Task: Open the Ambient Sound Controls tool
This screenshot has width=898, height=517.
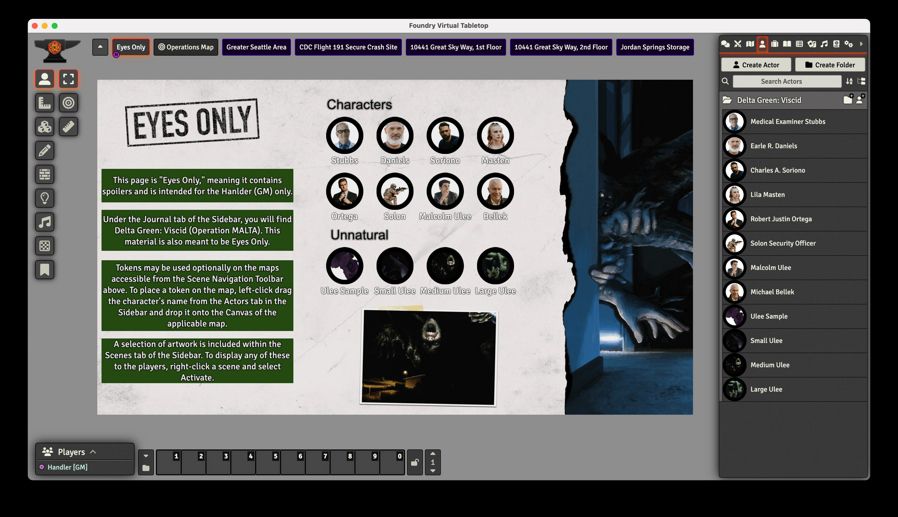Action: [x=45, y=222]
